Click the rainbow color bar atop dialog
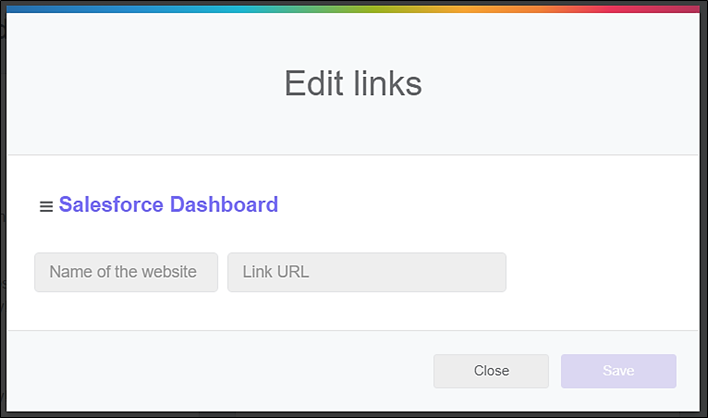 point(353,9)
